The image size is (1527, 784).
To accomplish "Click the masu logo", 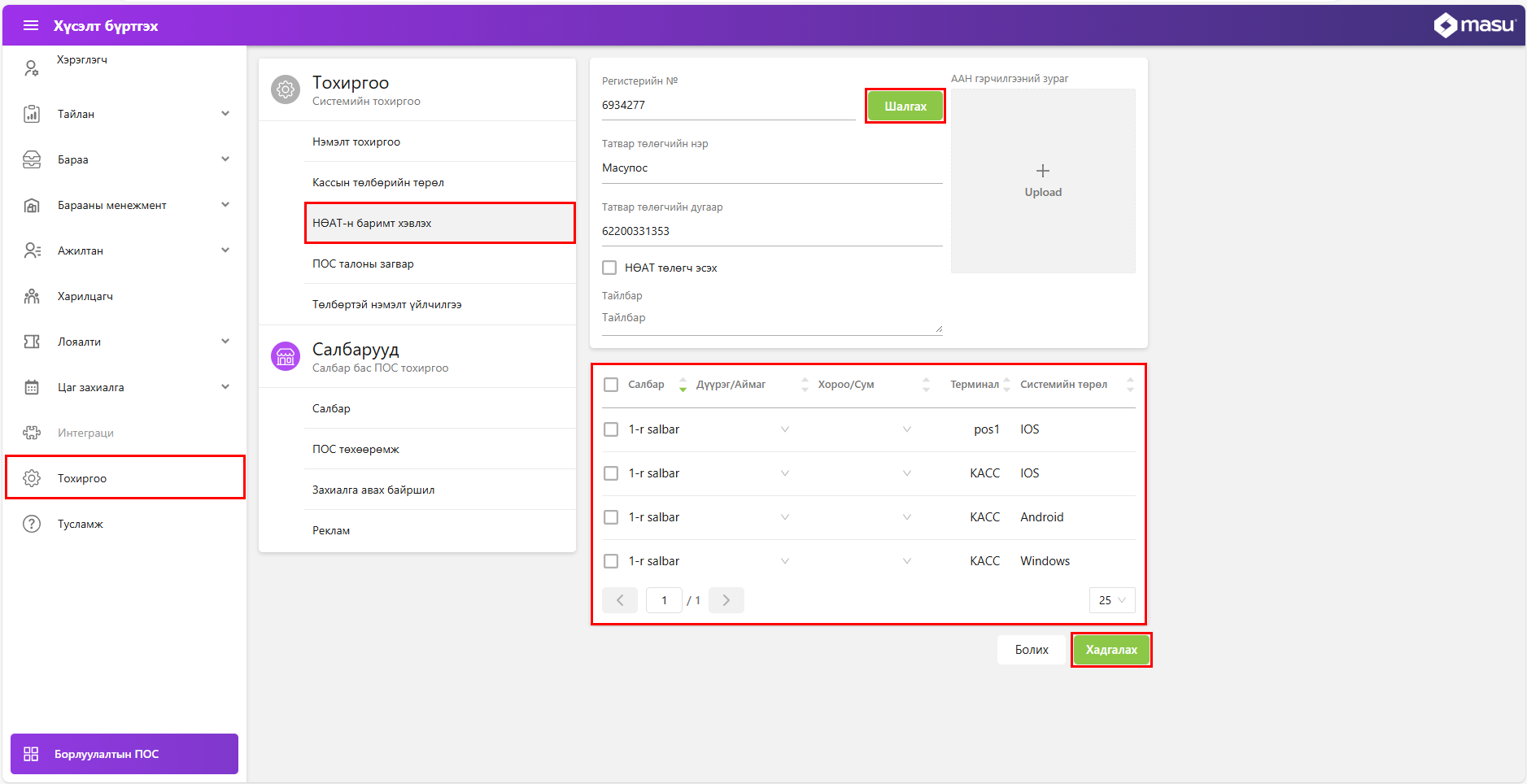I will [x=1474, y=25].
